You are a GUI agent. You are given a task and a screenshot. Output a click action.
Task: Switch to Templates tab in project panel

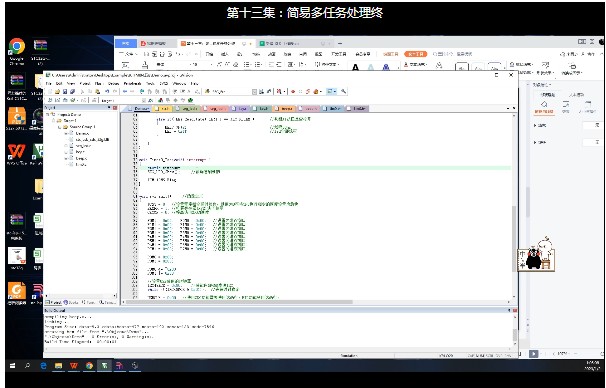[x=107, y=302]
